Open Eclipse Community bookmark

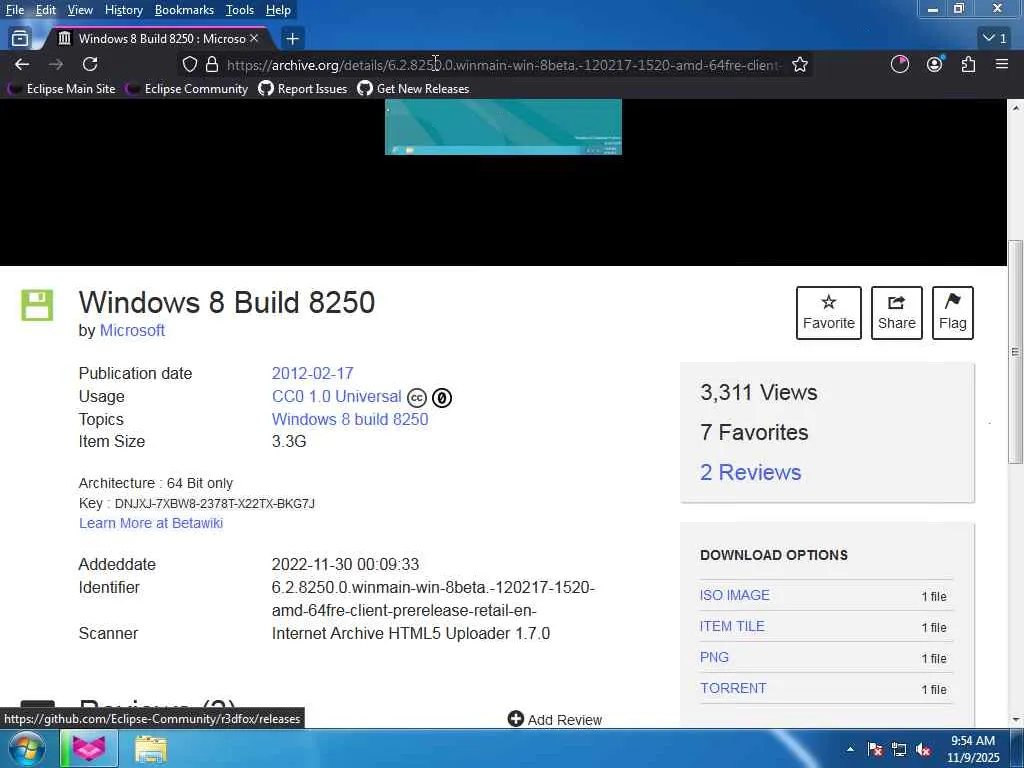click(187, 88)
